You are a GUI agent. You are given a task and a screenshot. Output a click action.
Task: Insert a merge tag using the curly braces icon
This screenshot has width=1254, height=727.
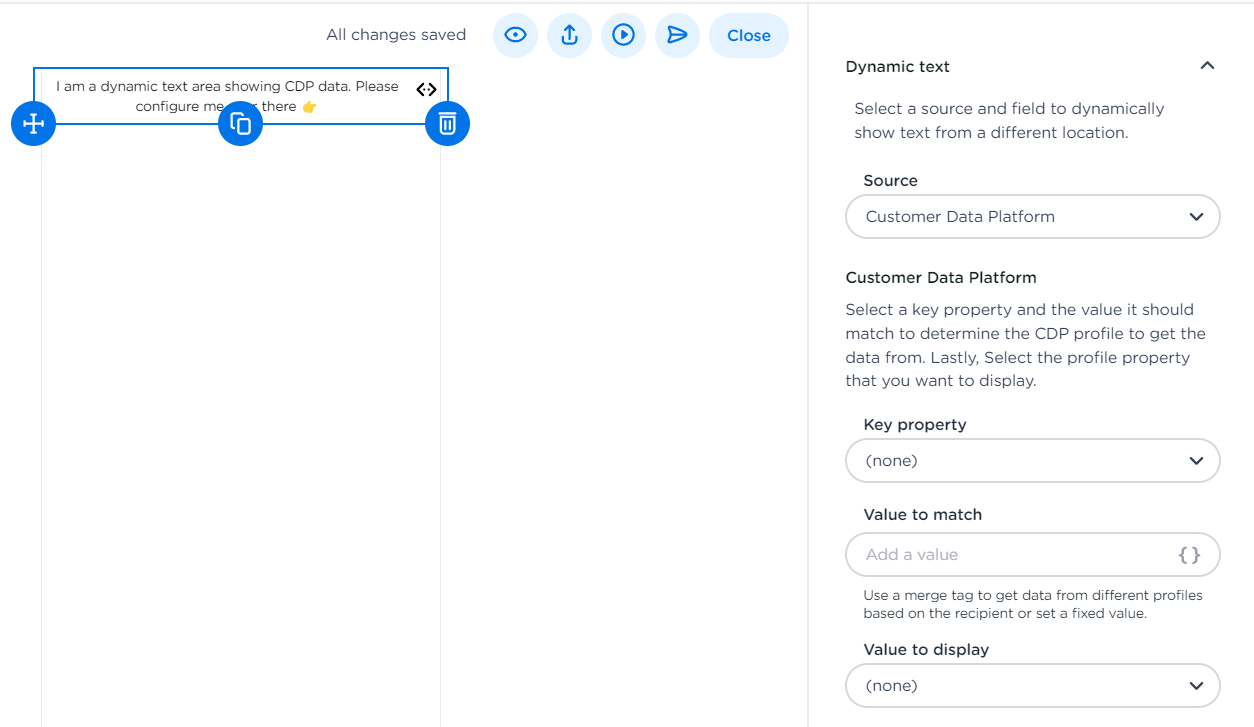pyautogui.click(x=1189, y=555)
